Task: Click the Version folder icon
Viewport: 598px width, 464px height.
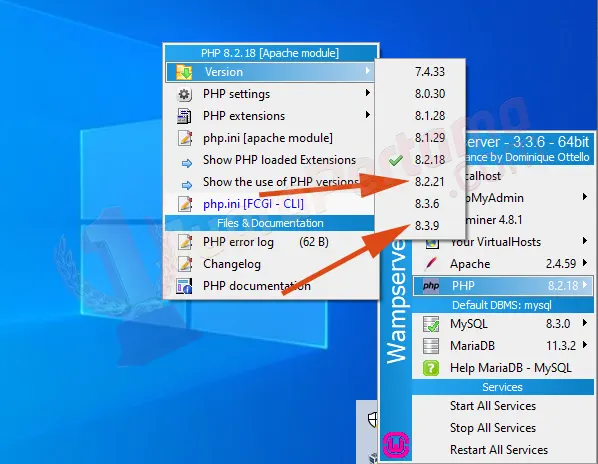Action: [184, 72]
